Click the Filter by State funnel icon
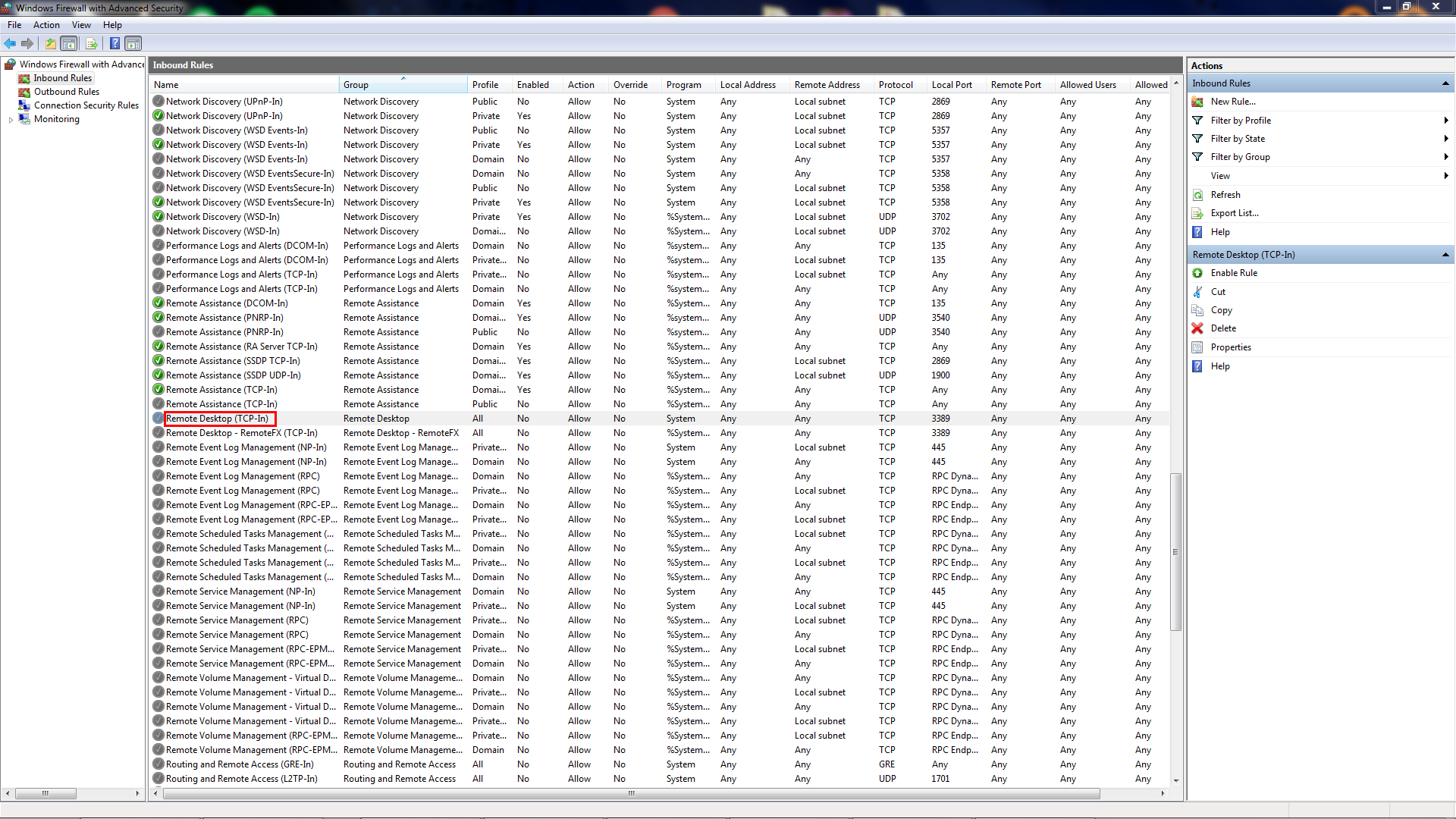This screenshot has height=819, width=1456. [1197, 139]
